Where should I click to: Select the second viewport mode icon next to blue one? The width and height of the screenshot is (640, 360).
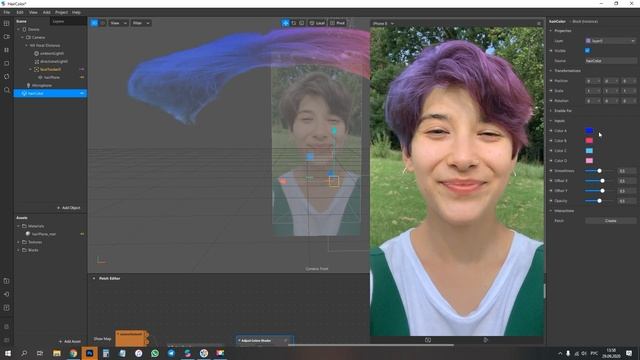102,23
